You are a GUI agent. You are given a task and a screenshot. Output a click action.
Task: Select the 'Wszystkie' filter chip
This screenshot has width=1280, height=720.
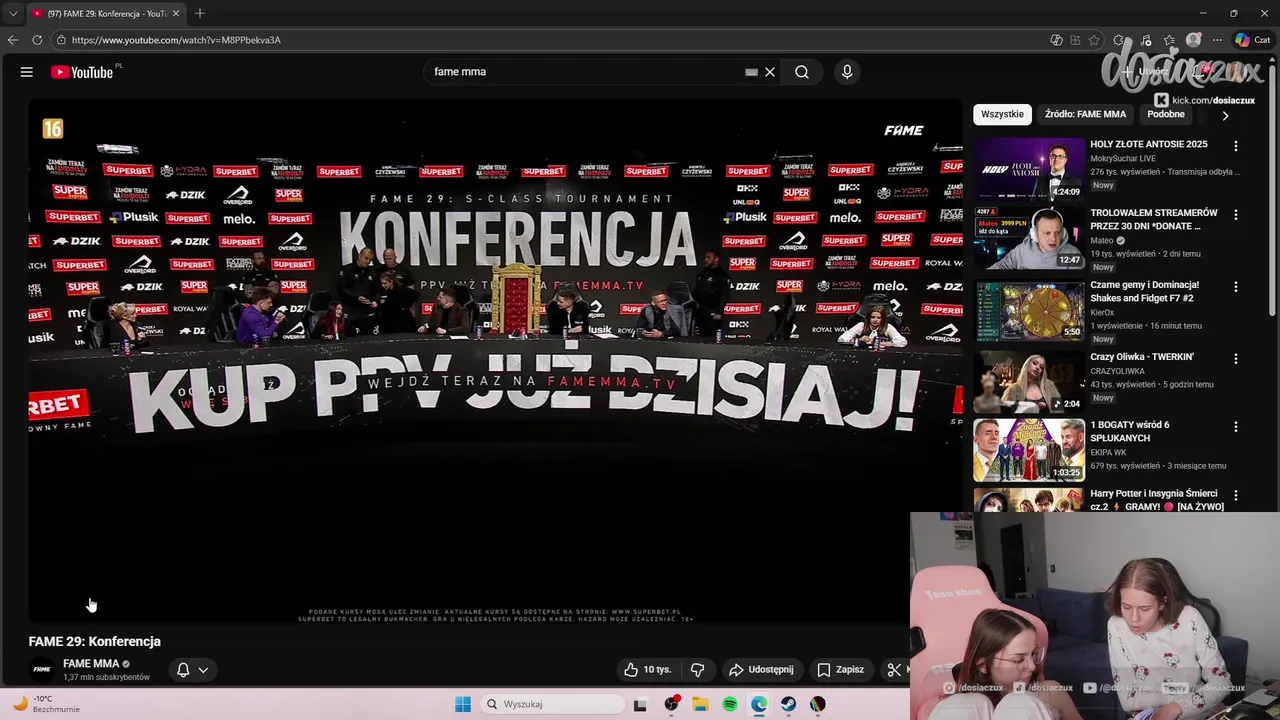[1002, 114]
